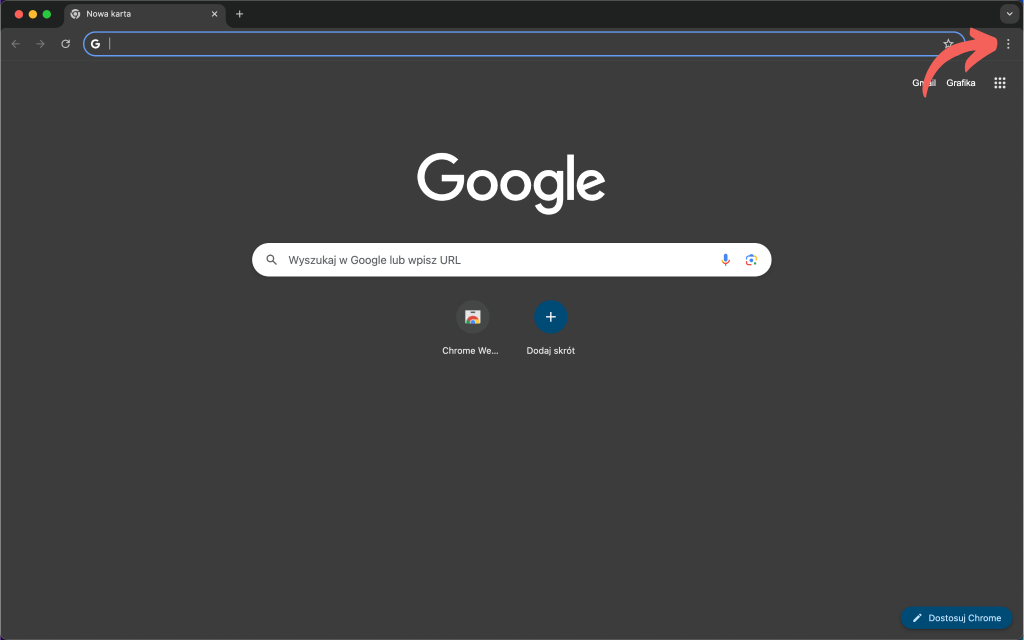Go back with the back arrow
The height and width of the screenshot is (640, 1024).
[x=15, y=44]
